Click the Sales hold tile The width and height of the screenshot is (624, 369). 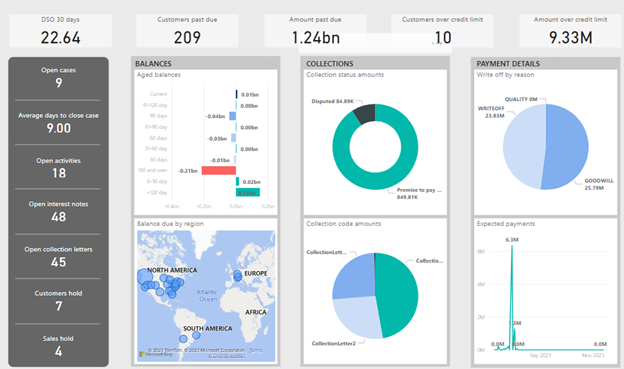pos(58,345)
